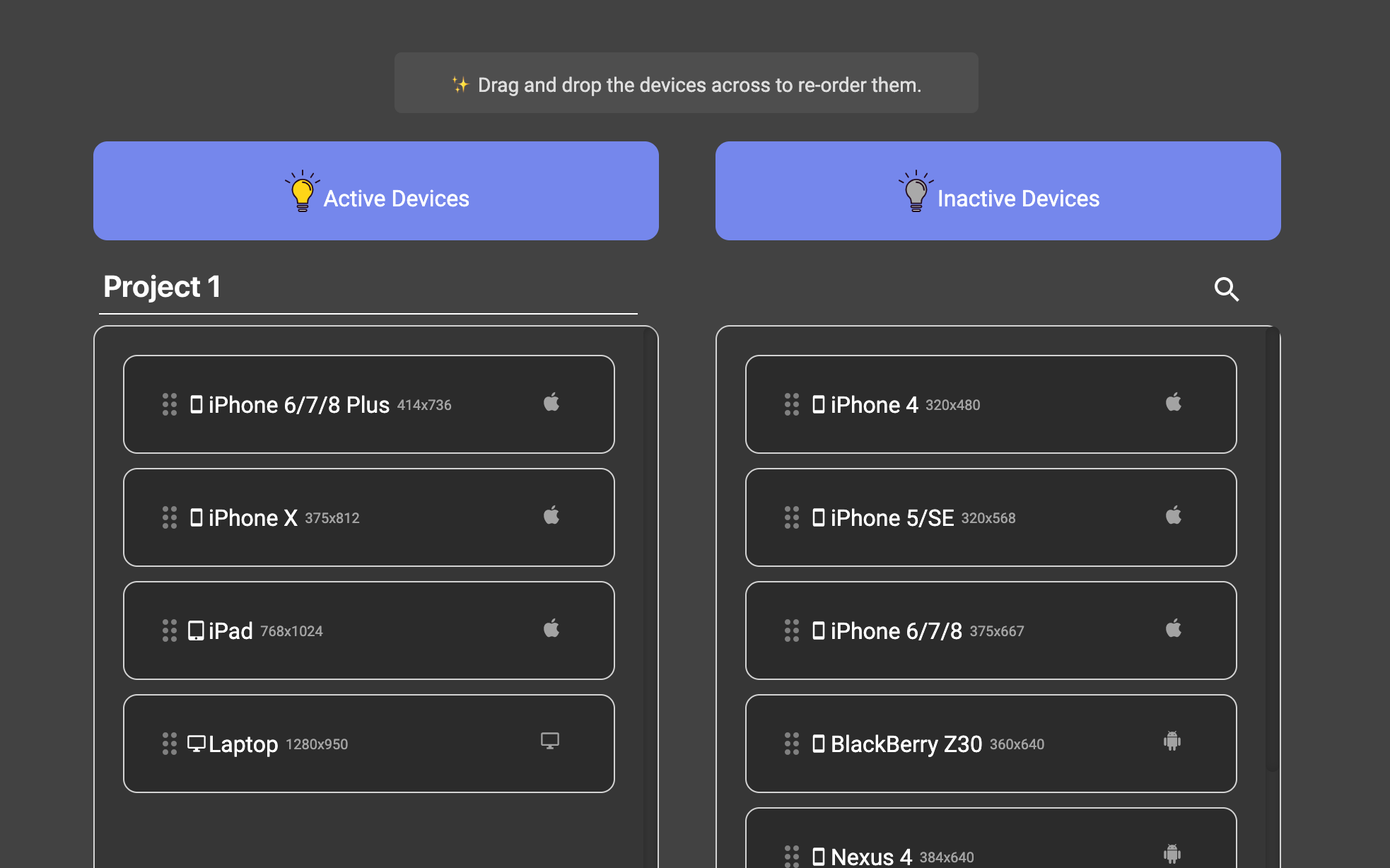Screen dimensions: 1390x868
Task: Click desktop monitor icon on Laptop card
Action: pos(550,741)
